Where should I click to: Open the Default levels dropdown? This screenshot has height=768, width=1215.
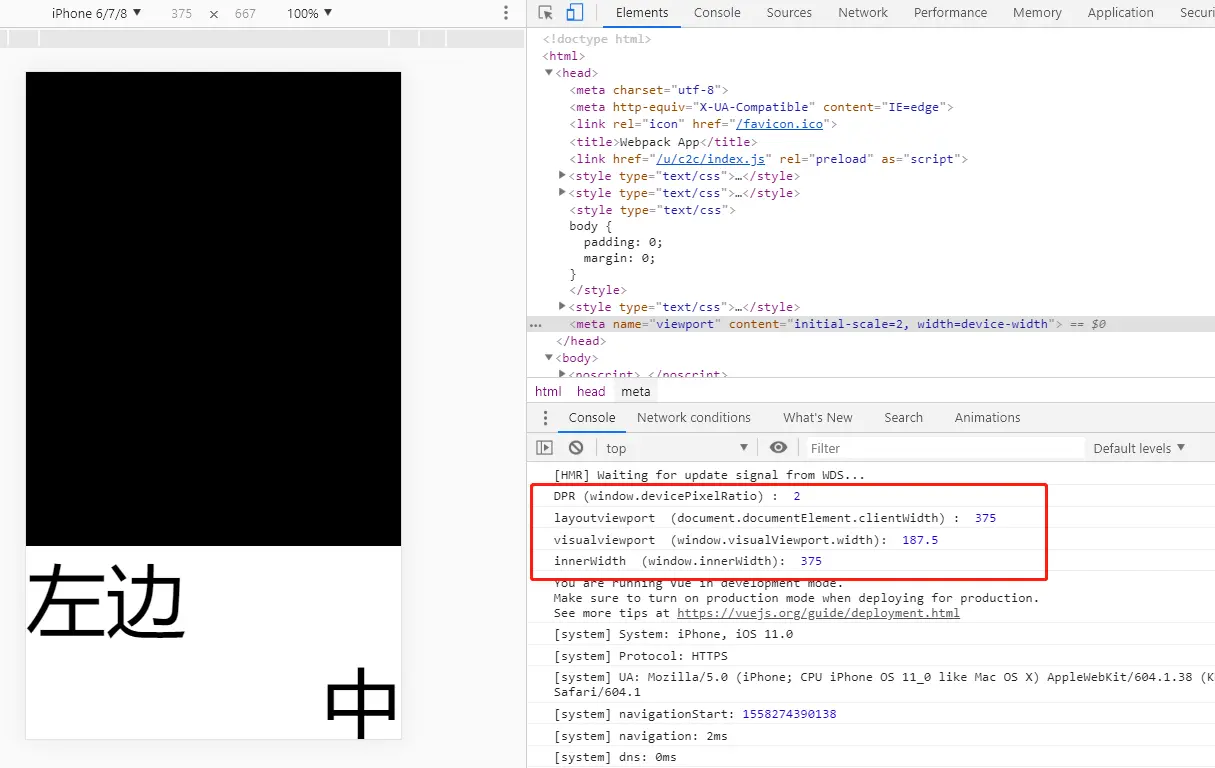point(1139,448)
